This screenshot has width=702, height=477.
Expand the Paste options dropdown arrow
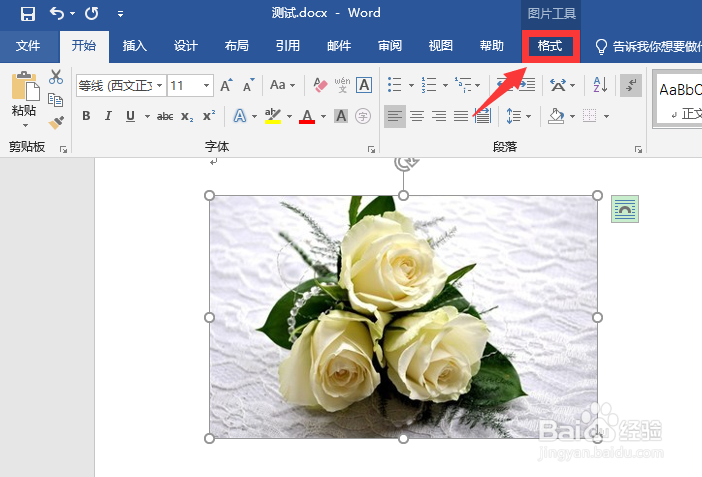(x=25, y=125)
